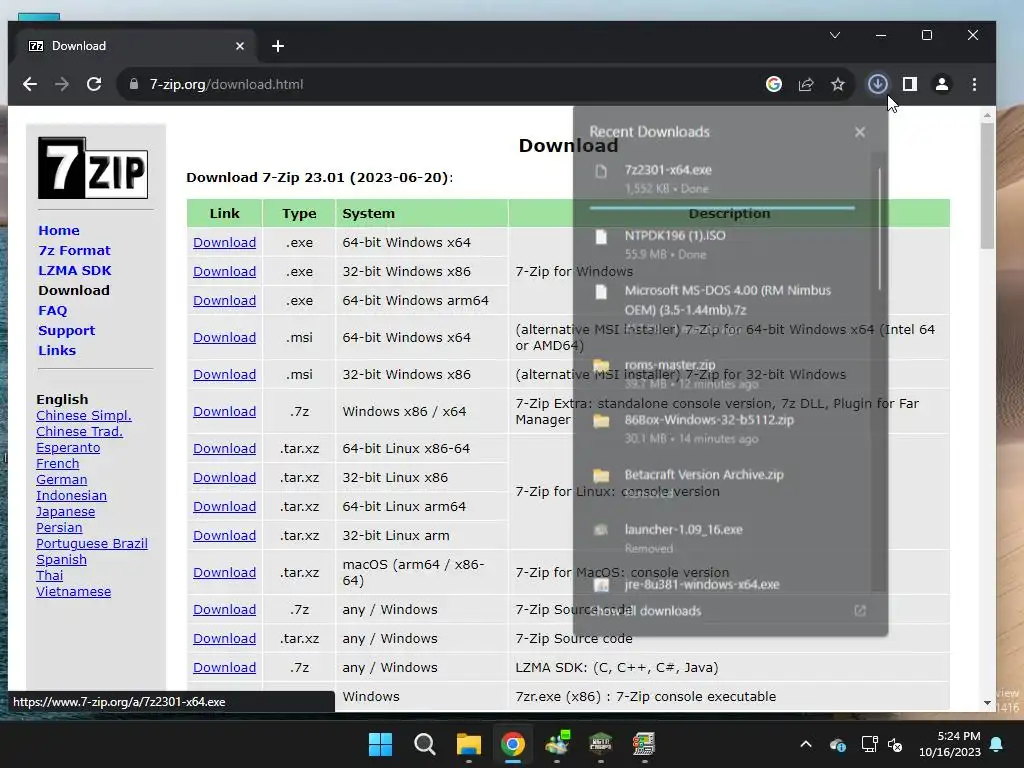
Task: Close the Recent Downloads popup
Action: (859, 132)
